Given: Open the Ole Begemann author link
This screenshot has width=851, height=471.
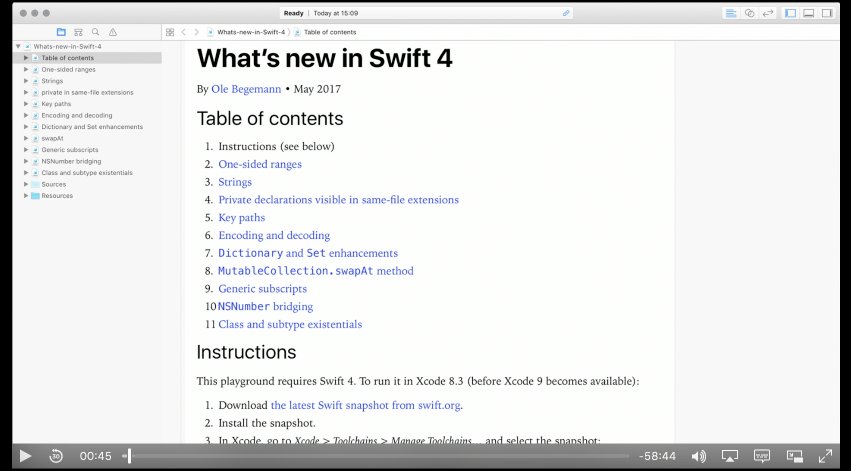Looking at the screenshot, I should pyautogui.click(x=246, y=89).
